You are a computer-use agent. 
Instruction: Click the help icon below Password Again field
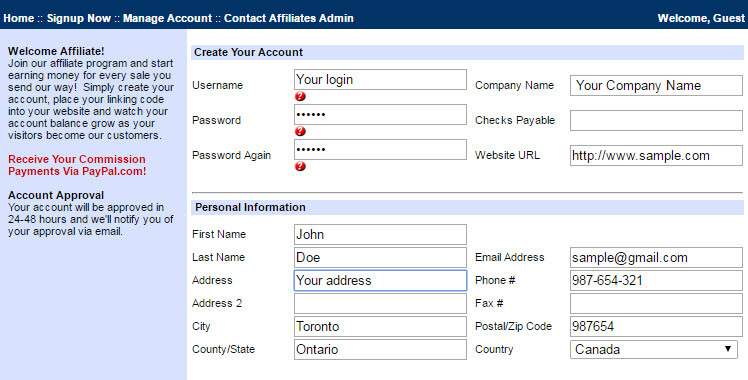point(300,166)
